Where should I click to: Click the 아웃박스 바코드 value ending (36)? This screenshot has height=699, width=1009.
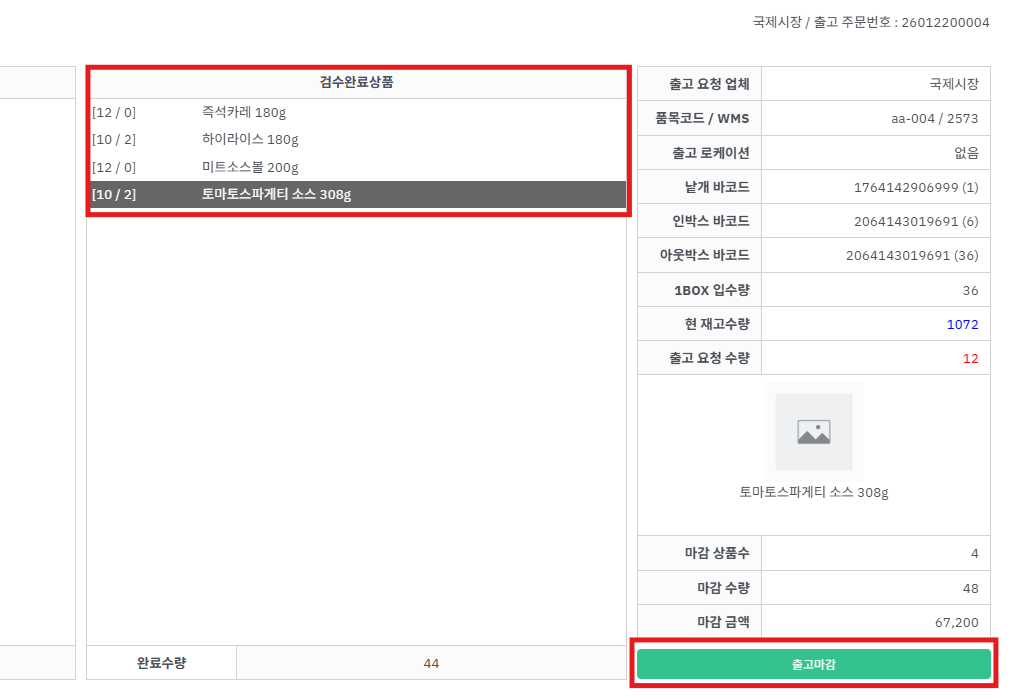911,255
